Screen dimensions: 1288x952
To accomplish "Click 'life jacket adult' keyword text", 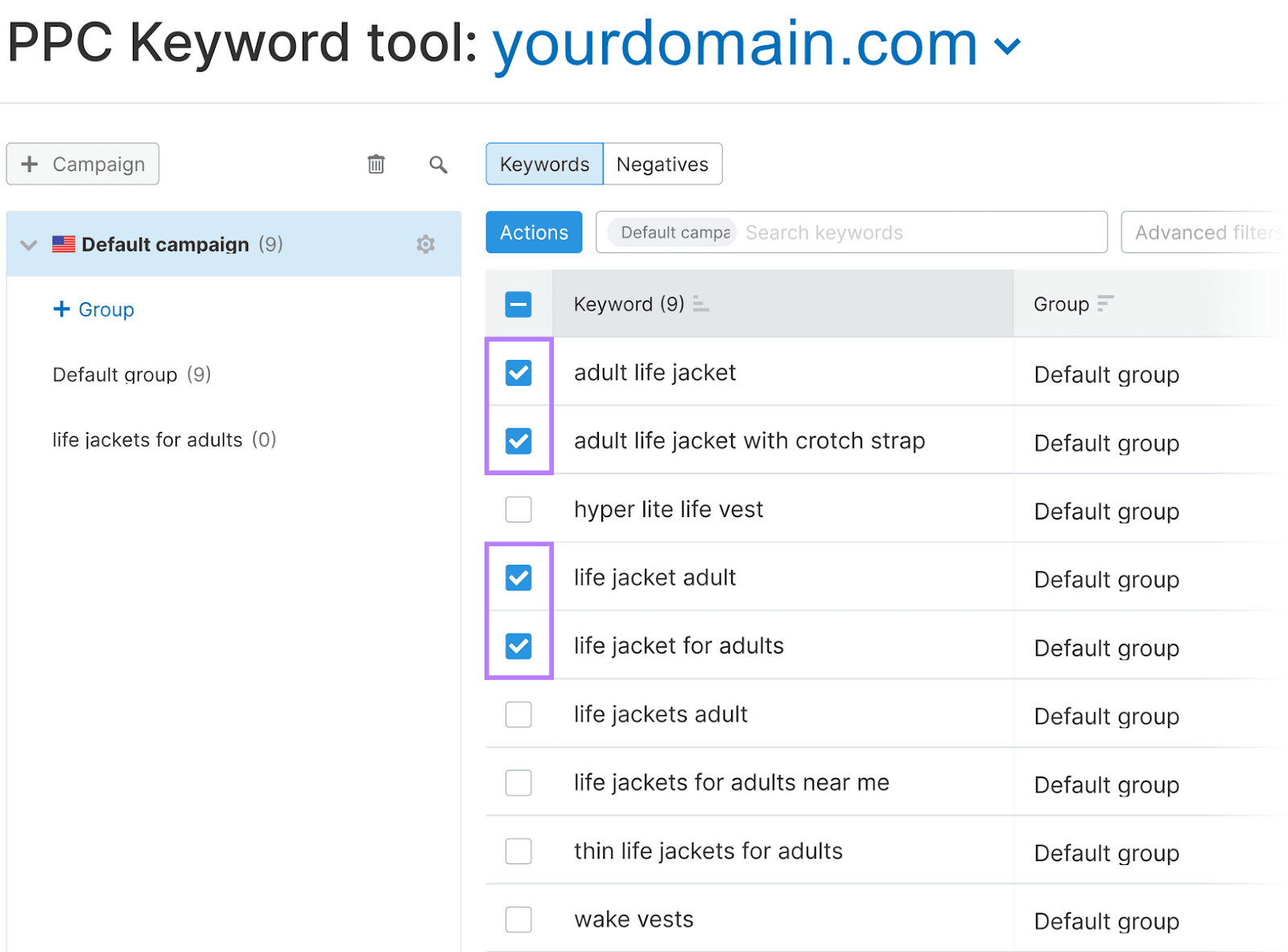I will click(654, 577).
